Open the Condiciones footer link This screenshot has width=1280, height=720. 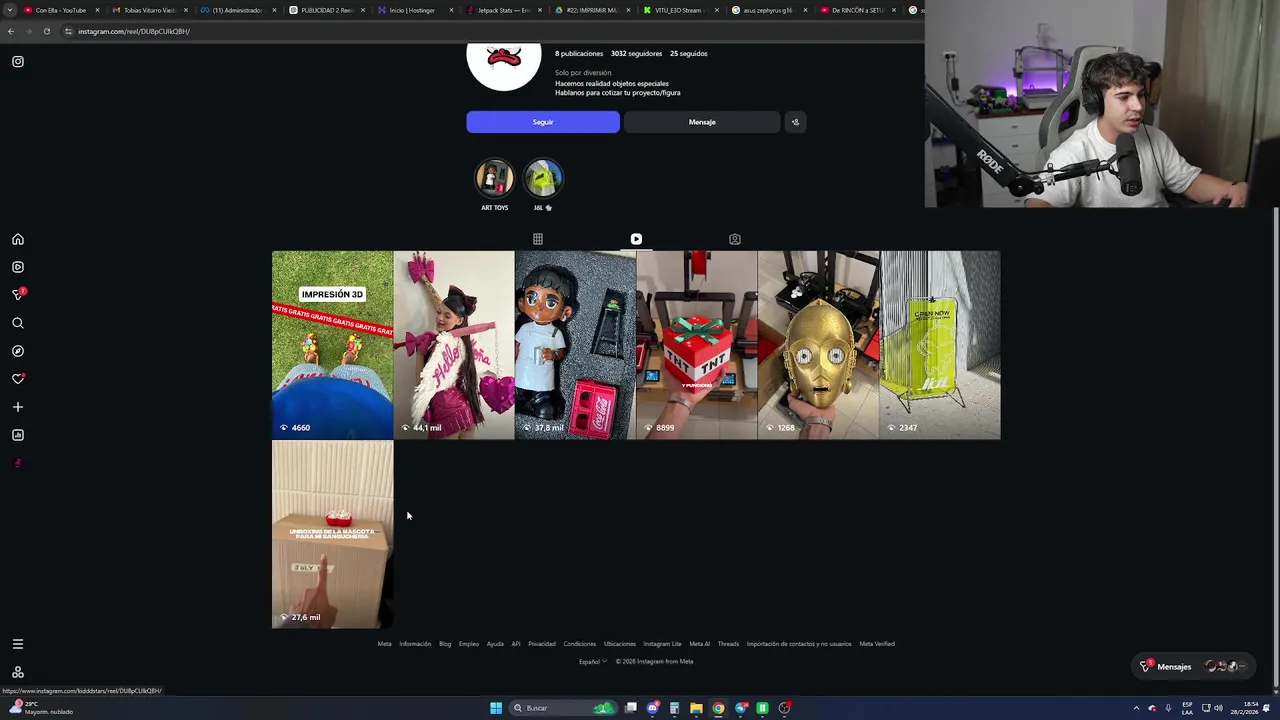pos(580,644)
